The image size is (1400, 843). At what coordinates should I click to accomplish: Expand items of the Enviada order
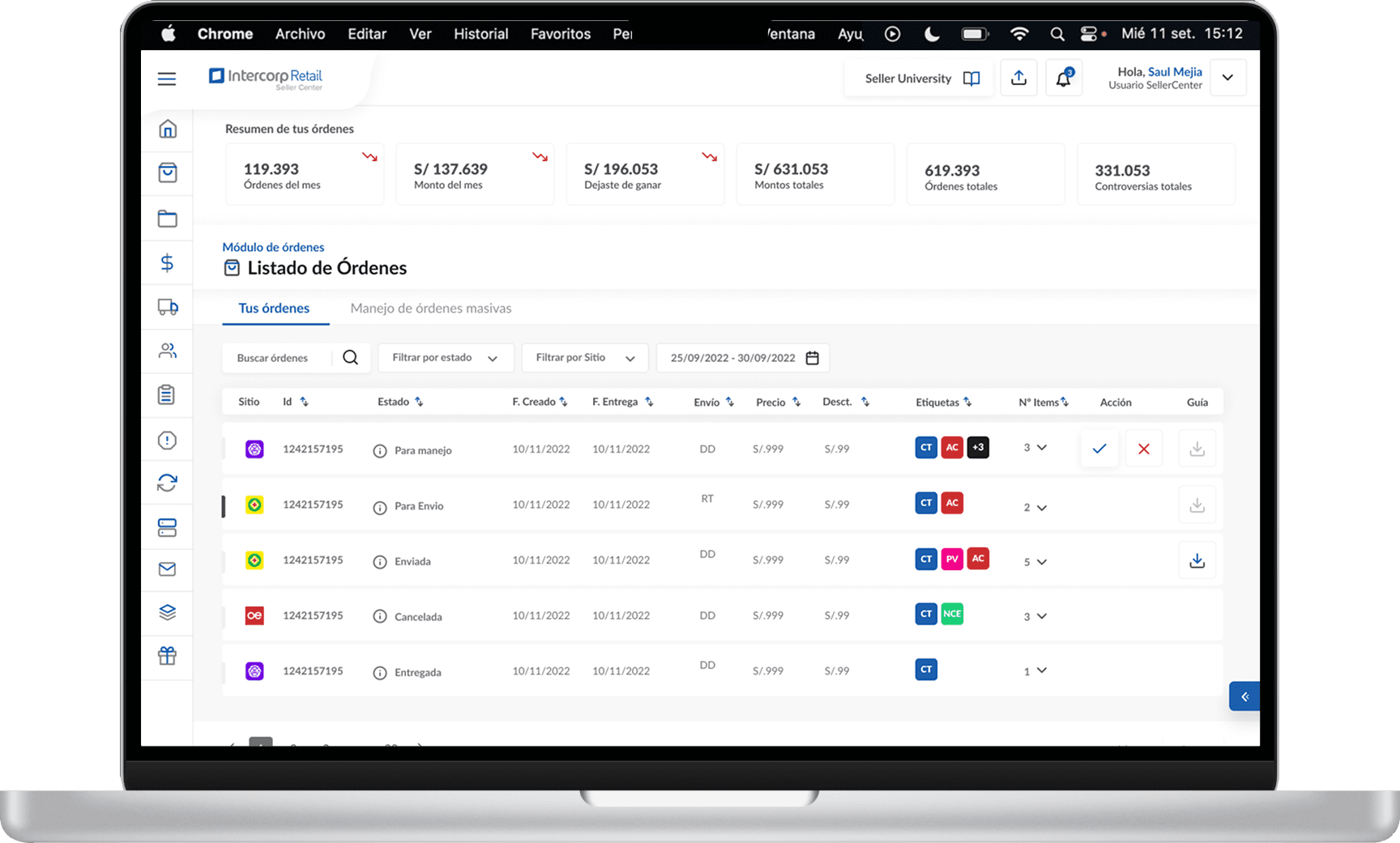(1042, 561)
